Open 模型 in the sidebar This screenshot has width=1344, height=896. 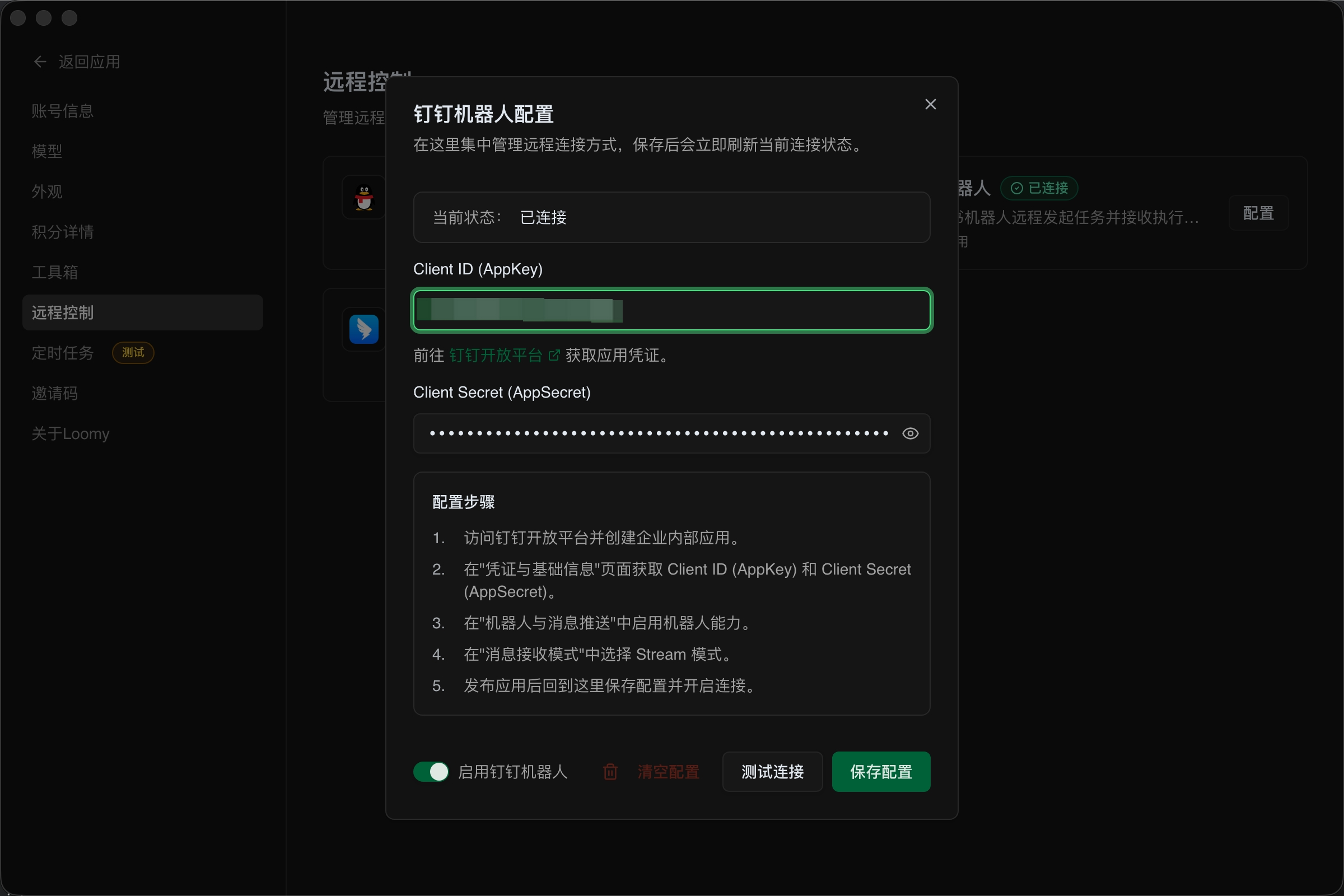[47, 151]
